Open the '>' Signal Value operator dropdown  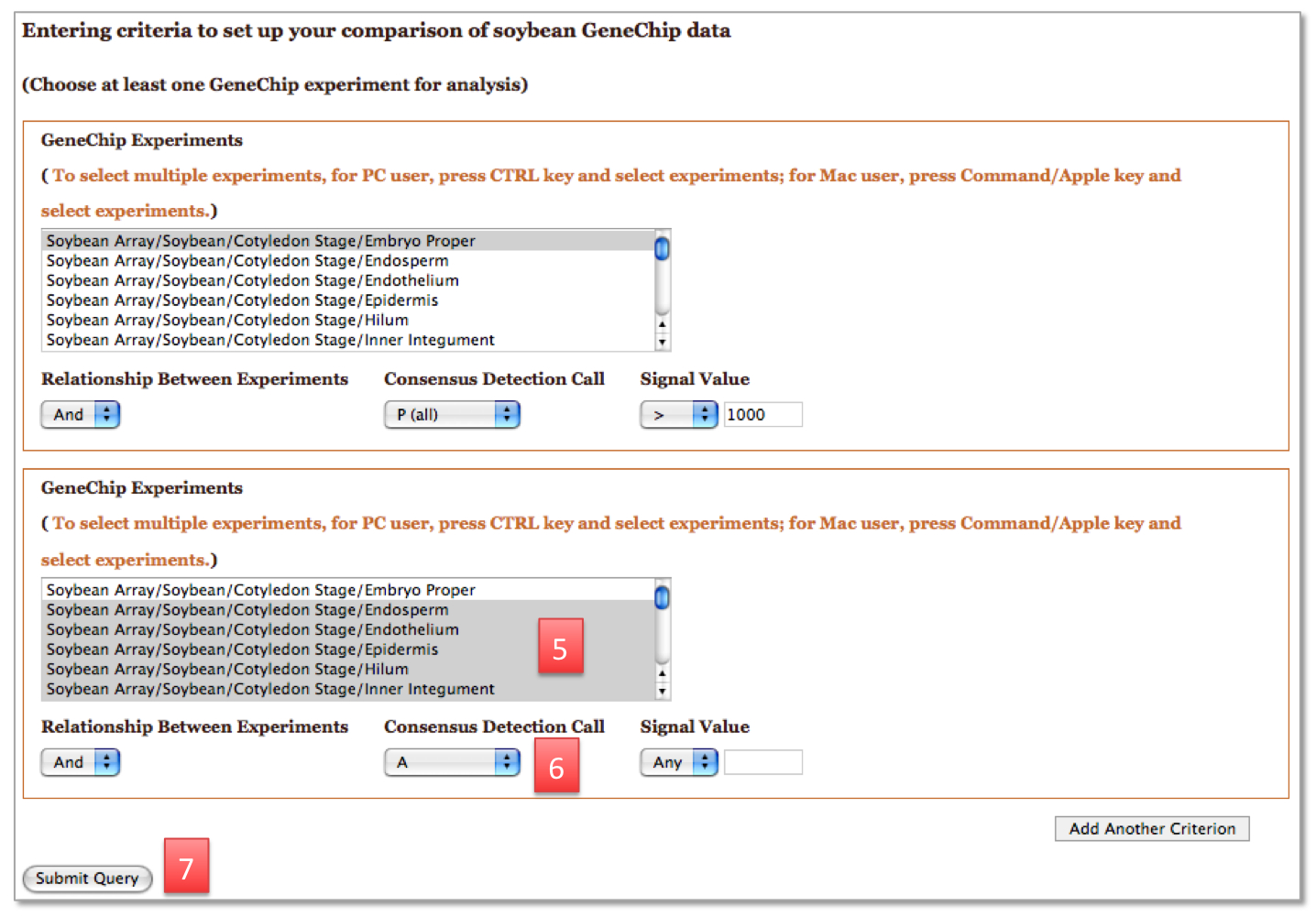click(x=678, y=415)
